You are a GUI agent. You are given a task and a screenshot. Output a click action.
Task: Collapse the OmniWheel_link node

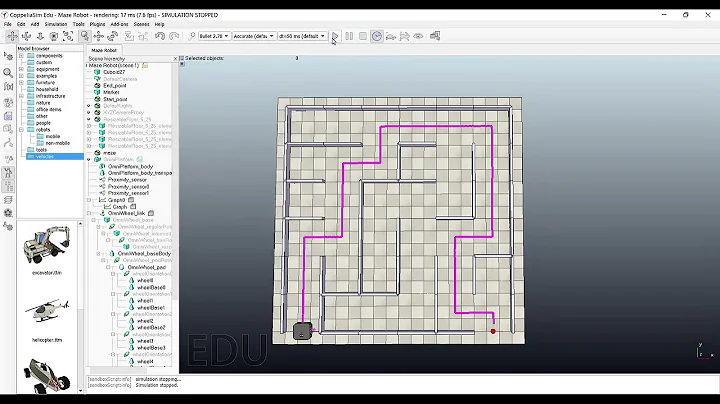pyautogui.click(x=89, y=213)
